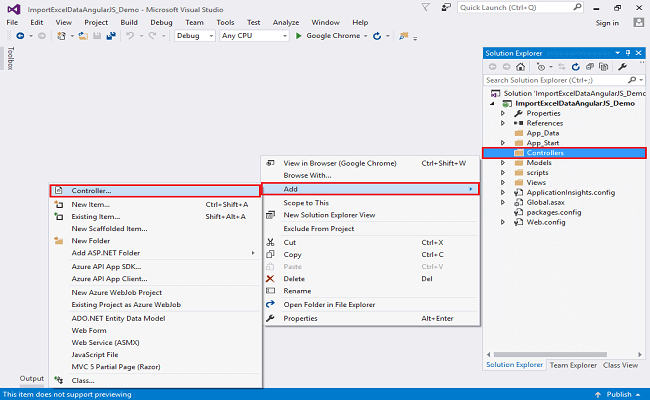Select New Item... in the Add submenu
650x400 pixels.
click(155, 204)
